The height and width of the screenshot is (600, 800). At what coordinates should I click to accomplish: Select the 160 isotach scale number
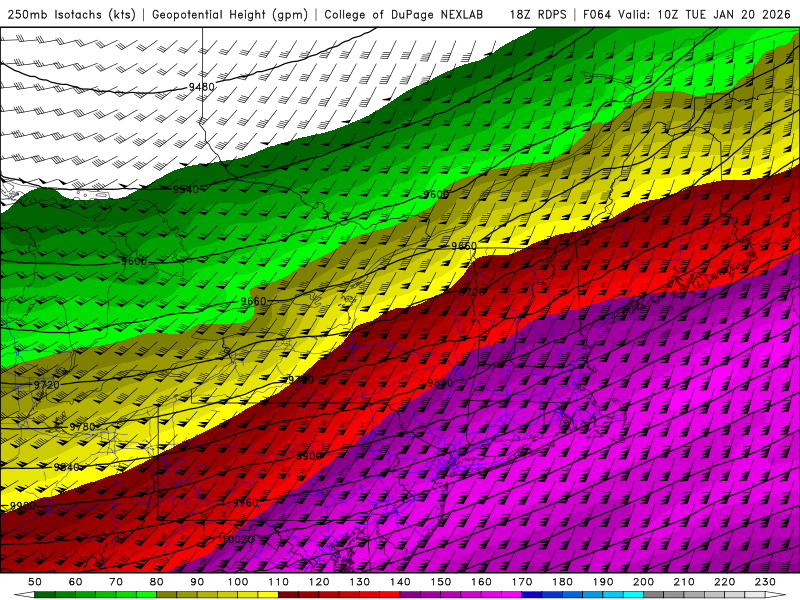click(481, 582)
